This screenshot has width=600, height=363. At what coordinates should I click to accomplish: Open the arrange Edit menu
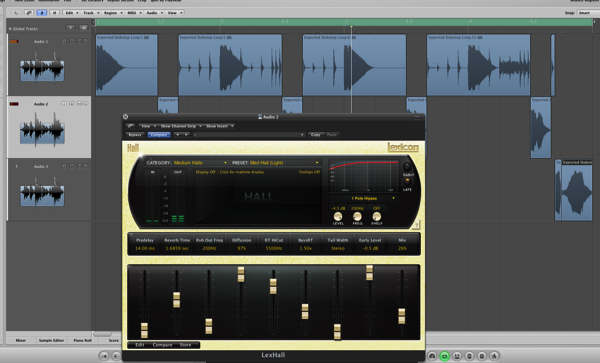(x=71, y=13)
